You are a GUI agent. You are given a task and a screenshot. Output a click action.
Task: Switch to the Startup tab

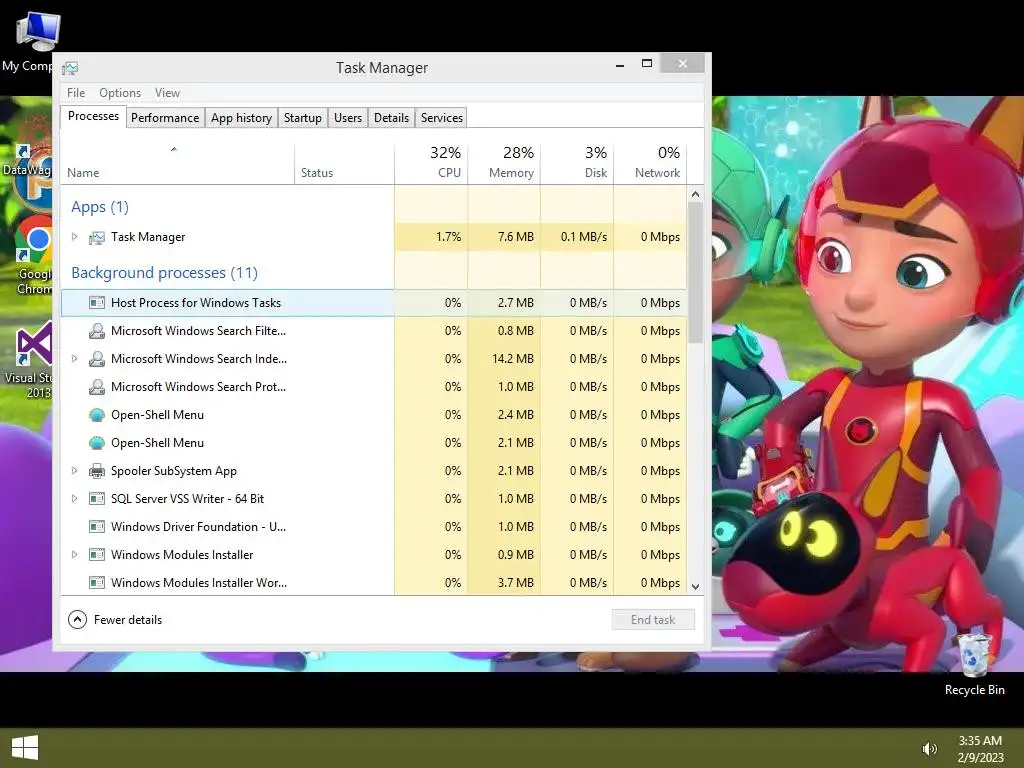(x=303, y=118)
